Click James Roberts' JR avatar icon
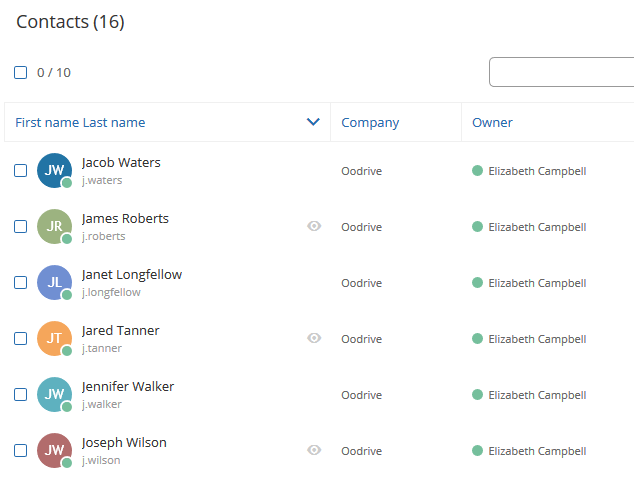 click(54, 226)
